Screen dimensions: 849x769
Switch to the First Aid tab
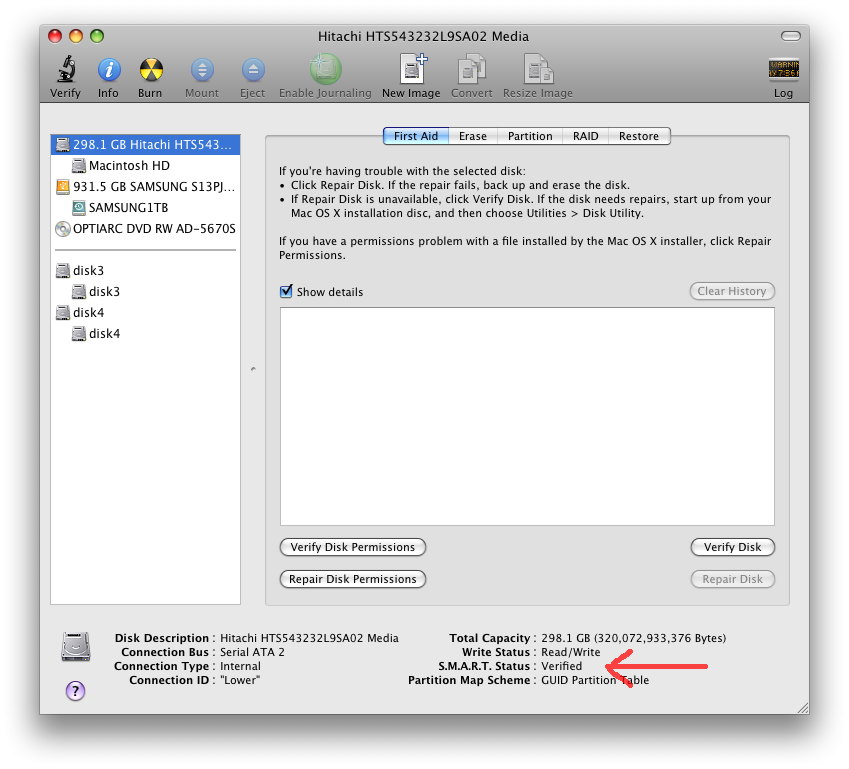pyautogui.click(x=416, y=136)
